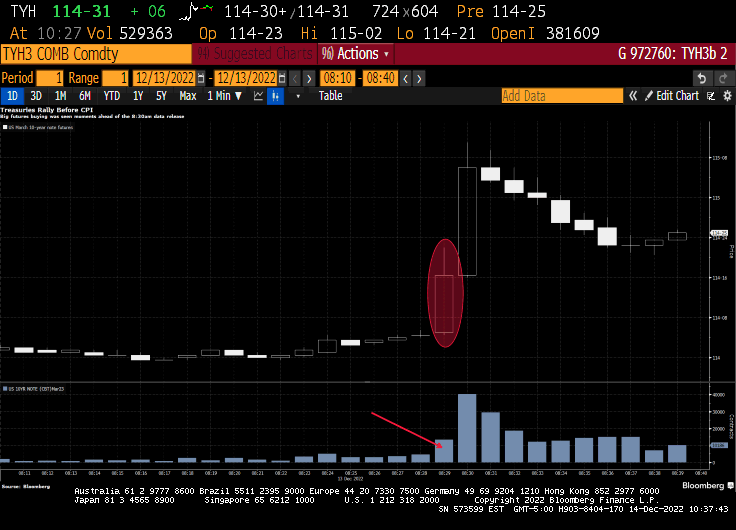Select the 6M range tab
The image size is (736, 530).
coord(84,96)
